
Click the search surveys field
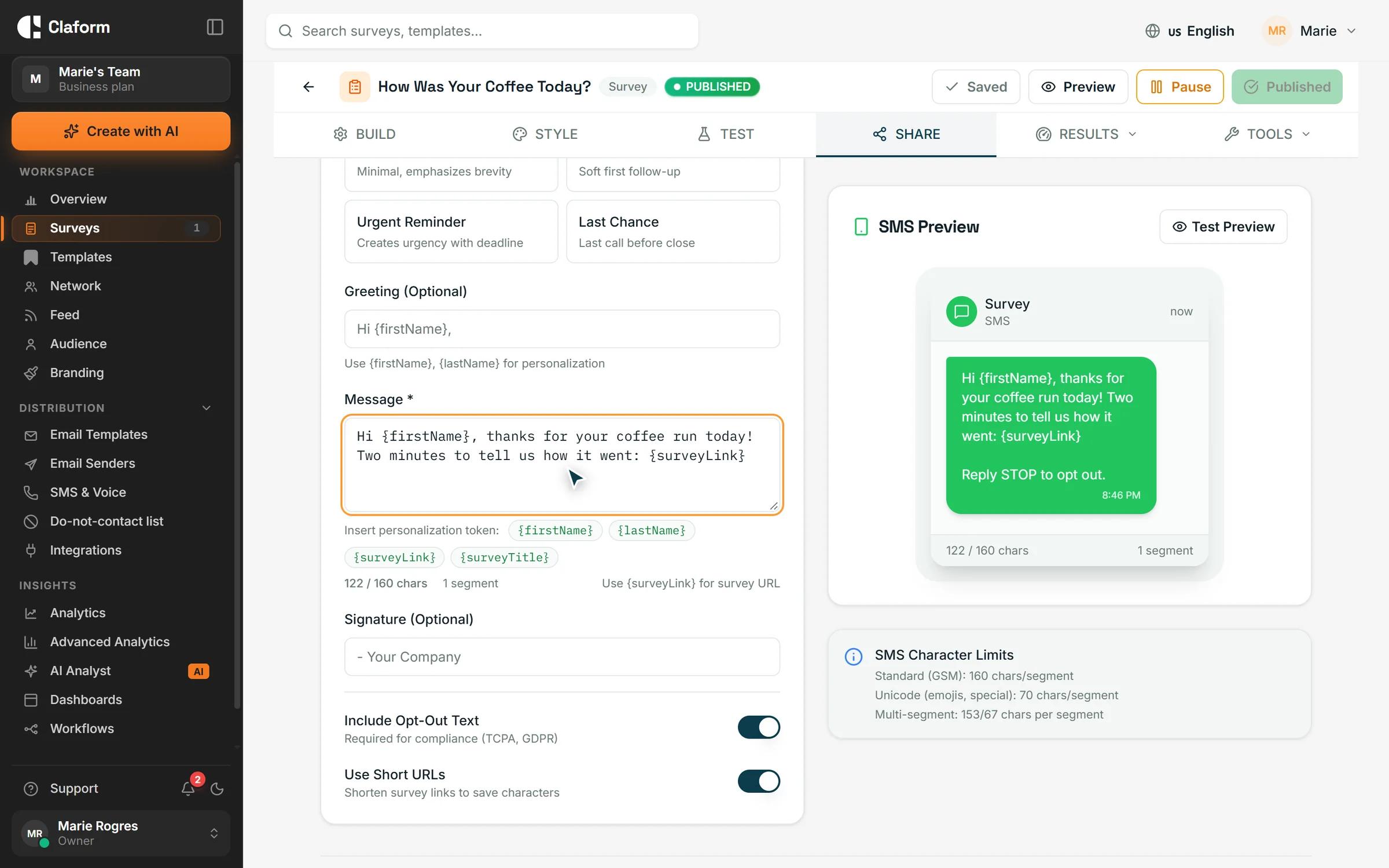click(x=482, y=31)
